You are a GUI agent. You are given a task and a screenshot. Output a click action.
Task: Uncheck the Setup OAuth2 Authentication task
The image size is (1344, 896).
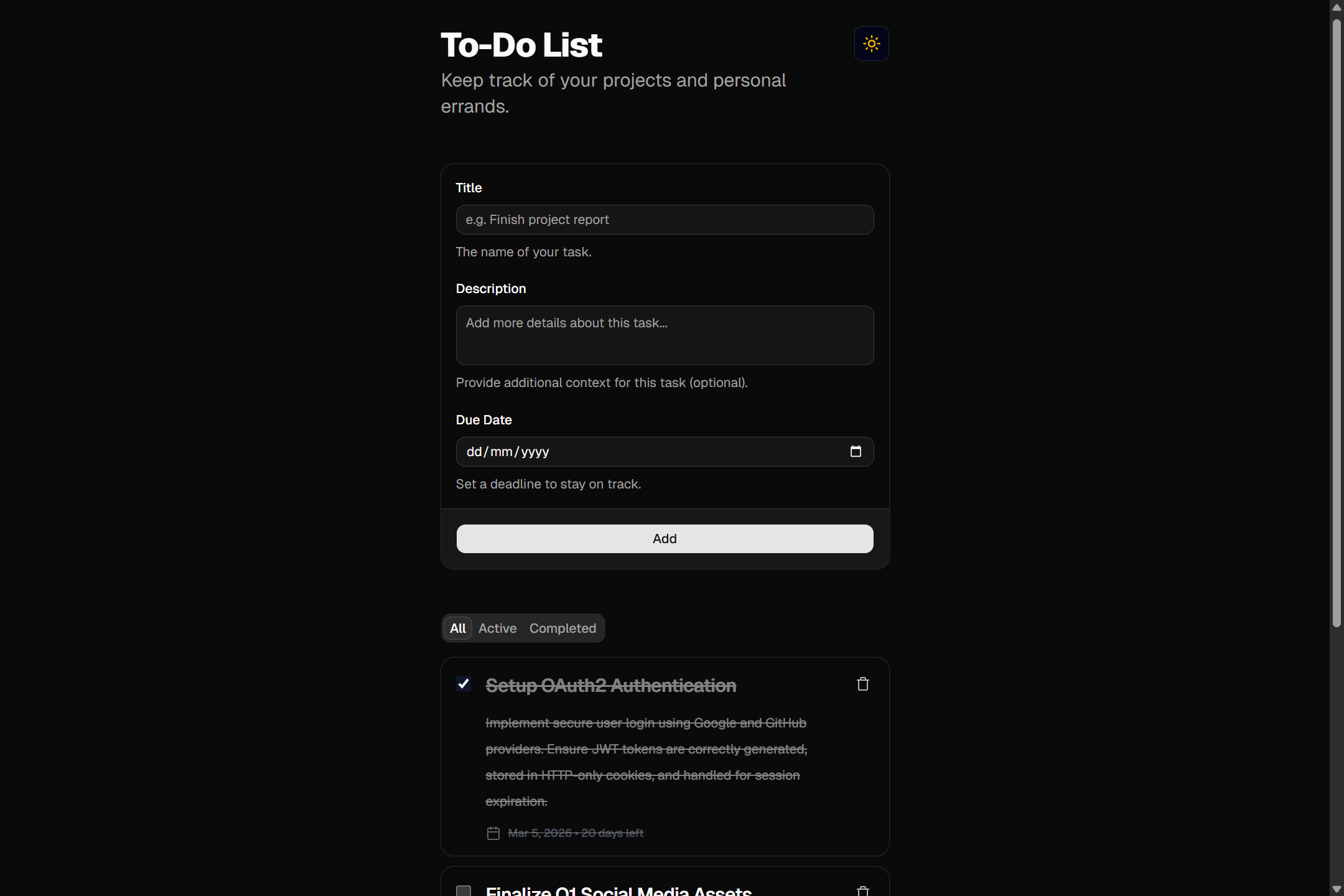coord(463,684)
